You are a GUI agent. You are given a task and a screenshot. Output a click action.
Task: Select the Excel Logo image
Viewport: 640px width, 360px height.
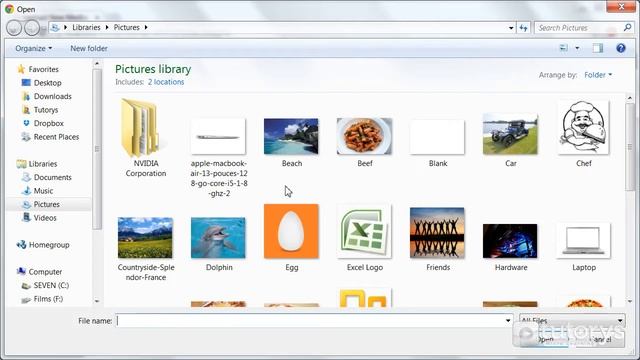click(364, 238)
